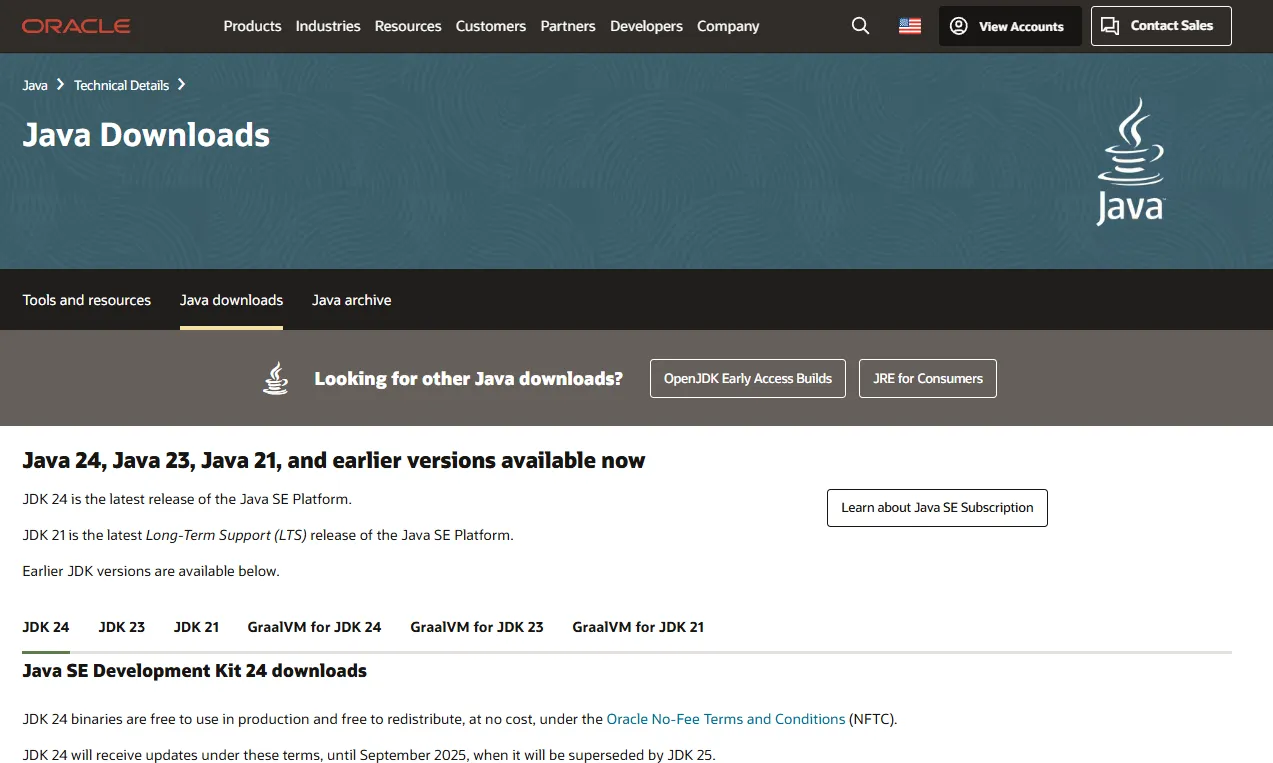The height and width of the screenshot is (763, 1273).
Task: Select the GraalVM for JDK 23 tab
Action: [477, 627]
